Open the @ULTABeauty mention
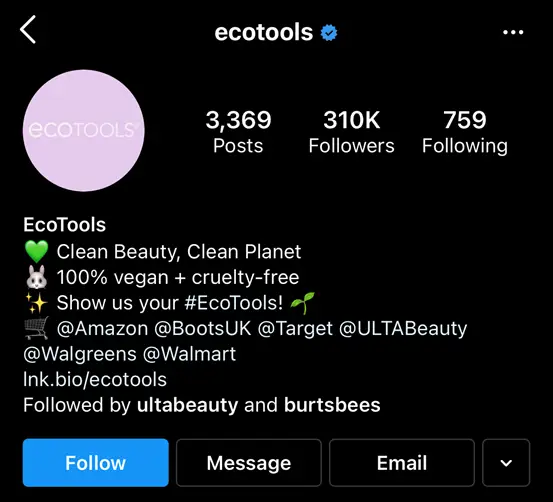Viewport: 553px width, 502px height. click(403, 328)
